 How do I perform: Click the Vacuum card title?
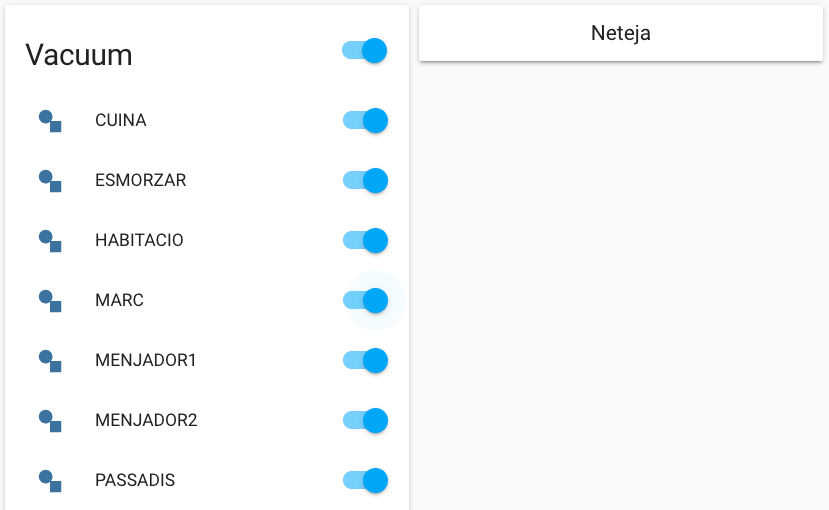point(79,55)
